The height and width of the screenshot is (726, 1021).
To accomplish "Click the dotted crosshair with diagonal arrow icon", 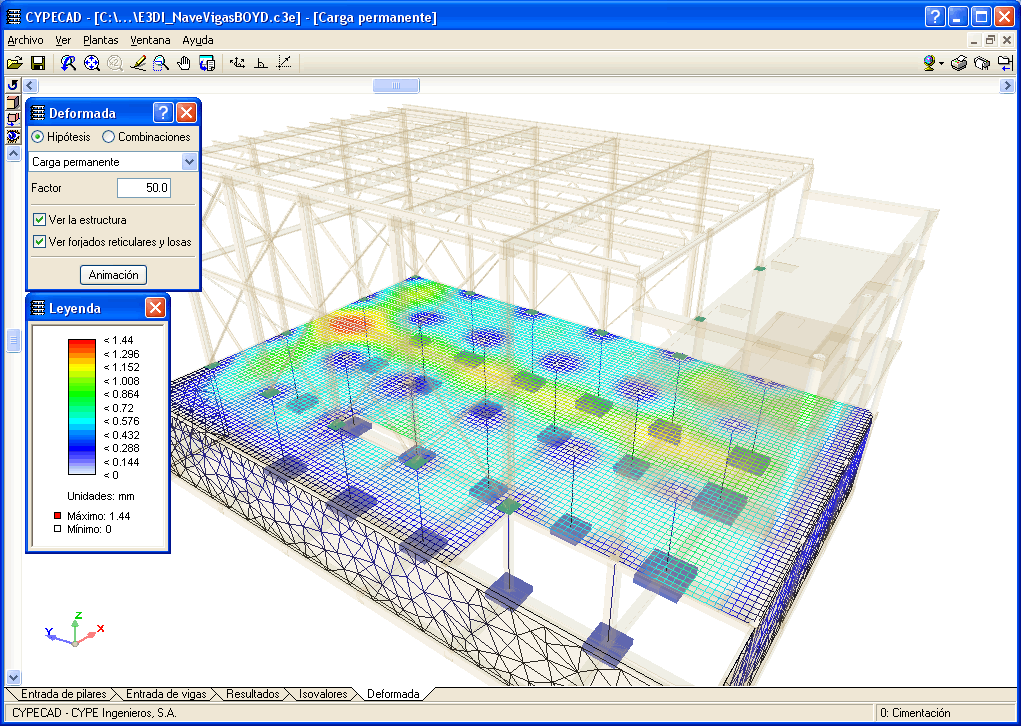I will pos(284,63).
